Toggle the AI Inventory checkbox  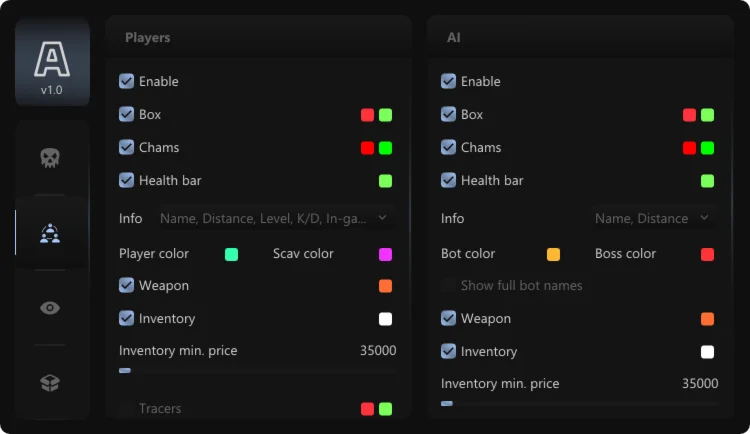[x=449, y=351]
